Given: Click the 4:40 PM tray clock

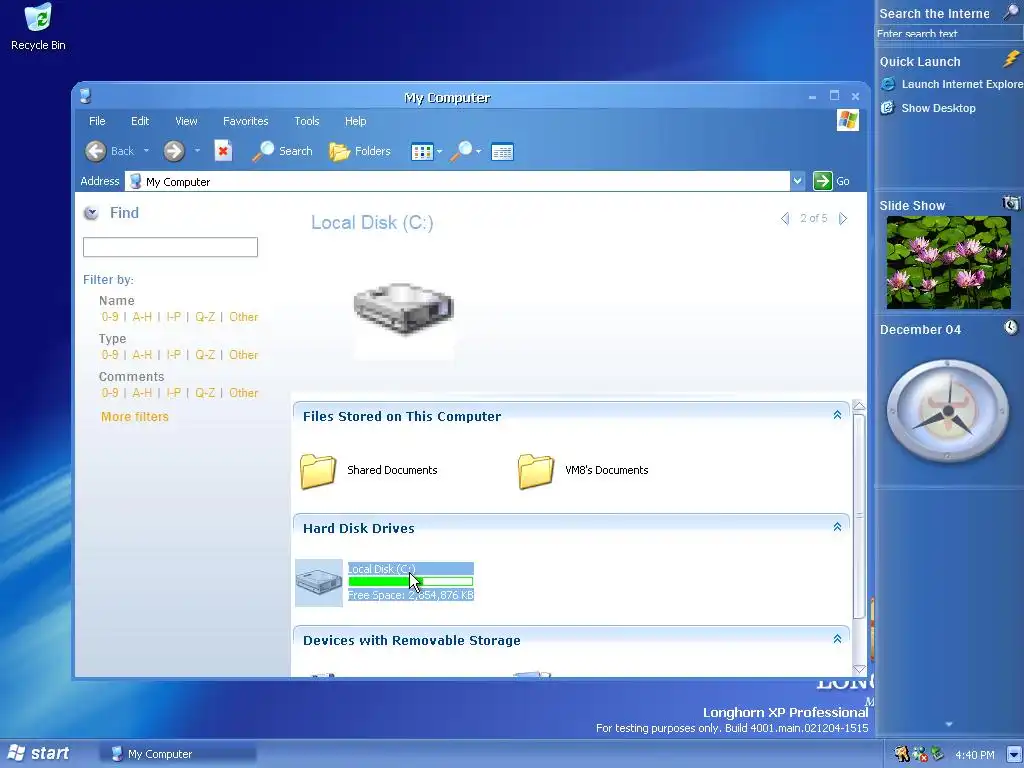Looking at the screenshot, I should tap(974, 755).
